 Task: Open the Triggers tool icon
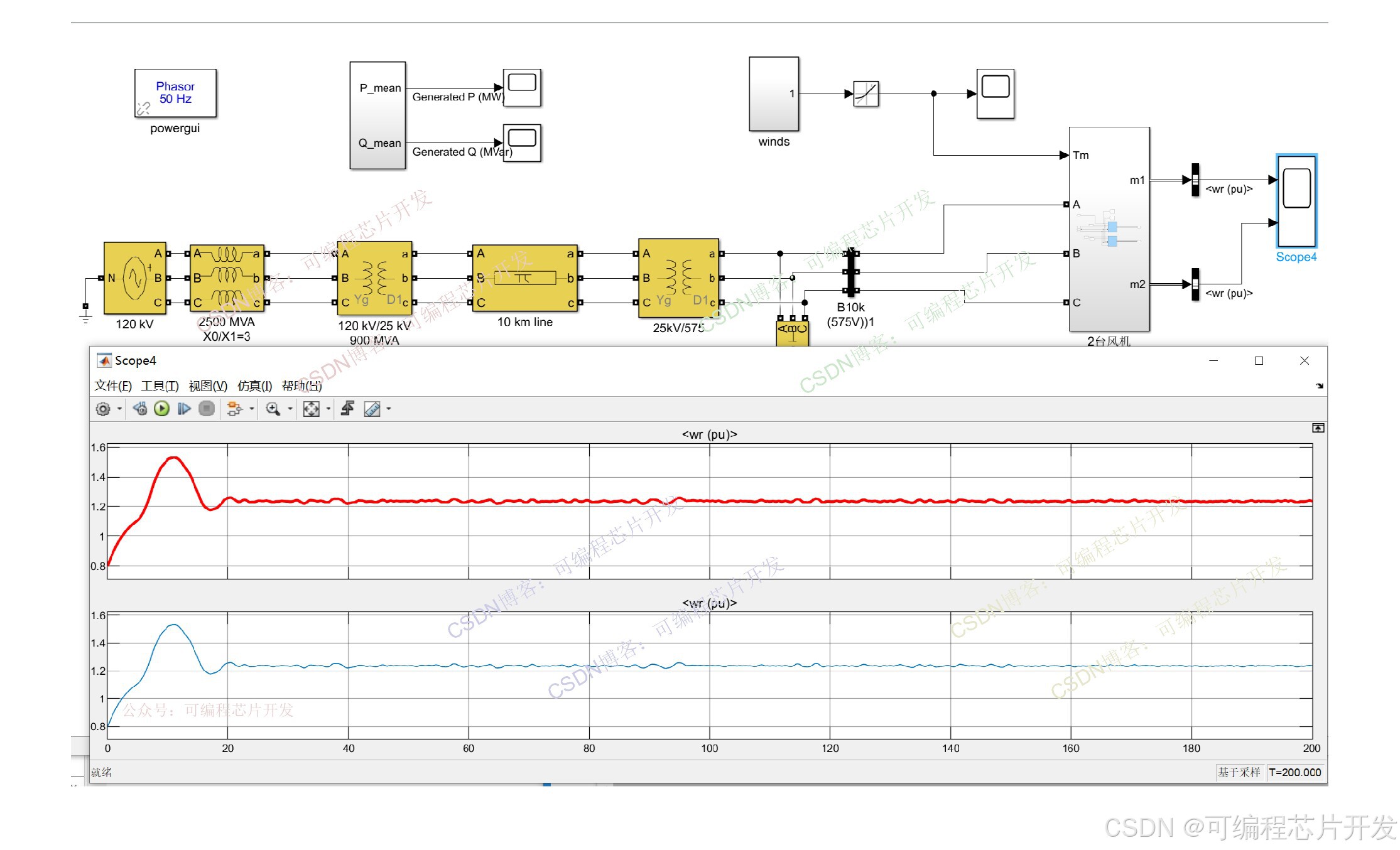coord(347,409)
